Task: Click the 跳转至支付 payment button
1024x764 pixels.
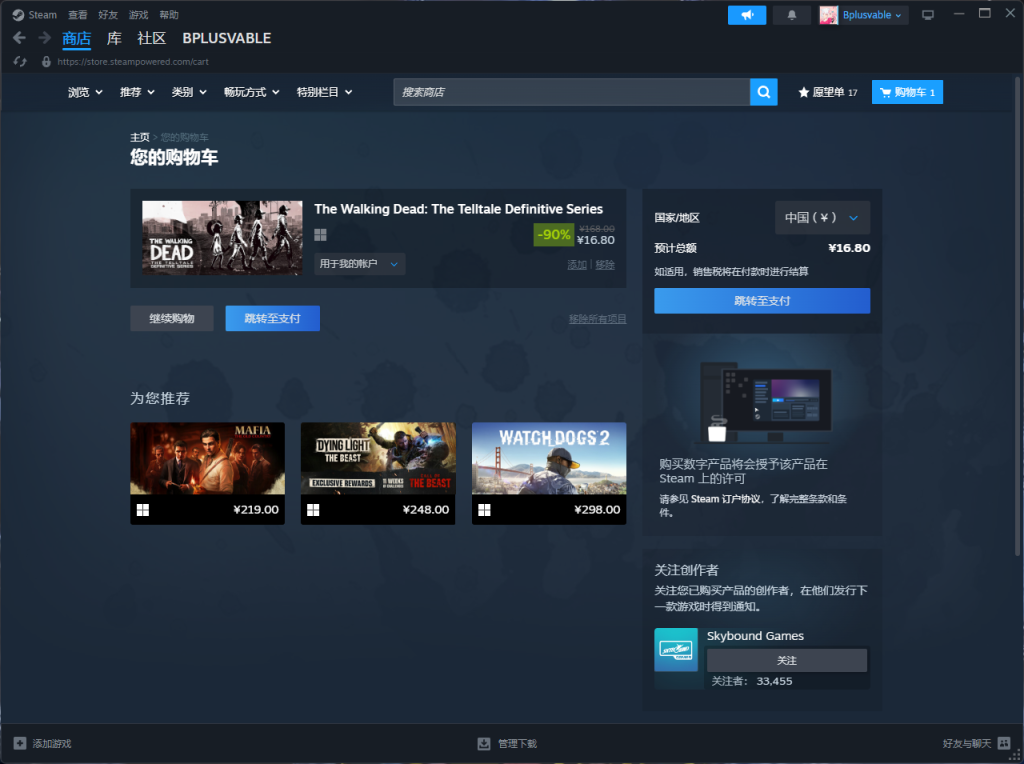Action: click(x=762, y=300)
